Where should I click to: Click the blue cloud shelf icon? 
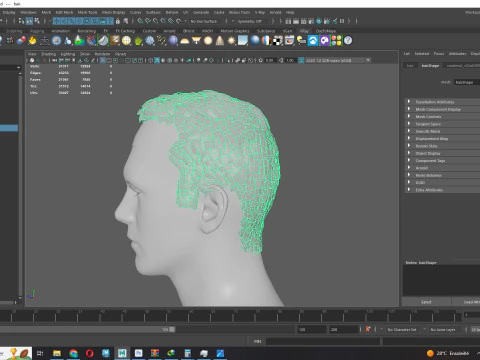(x=313, y=41)
